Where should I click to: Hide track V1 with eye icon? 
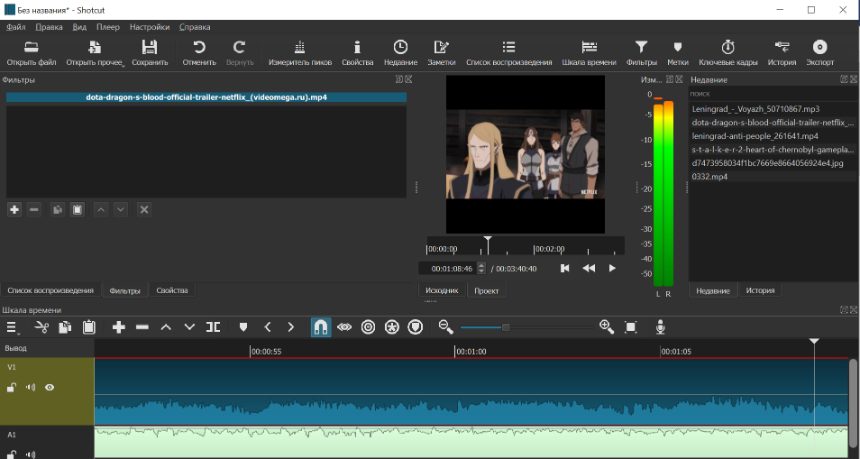pos(49,387)
